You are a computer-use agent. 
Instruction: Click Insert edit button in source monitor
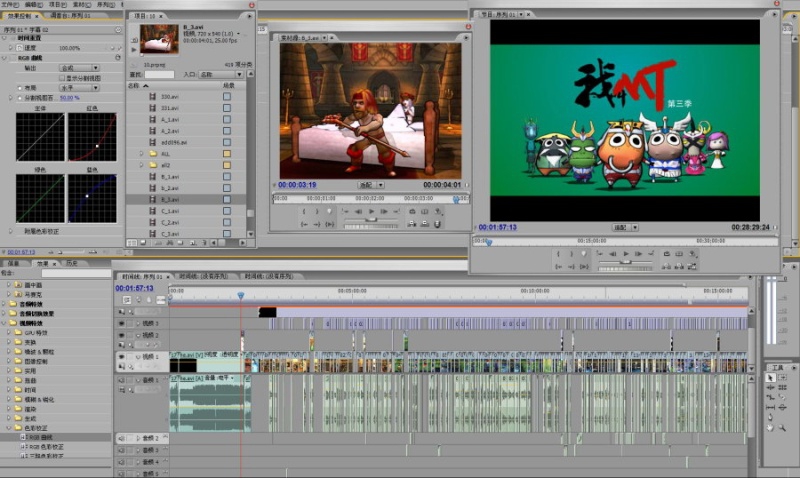tap(412, 224)
